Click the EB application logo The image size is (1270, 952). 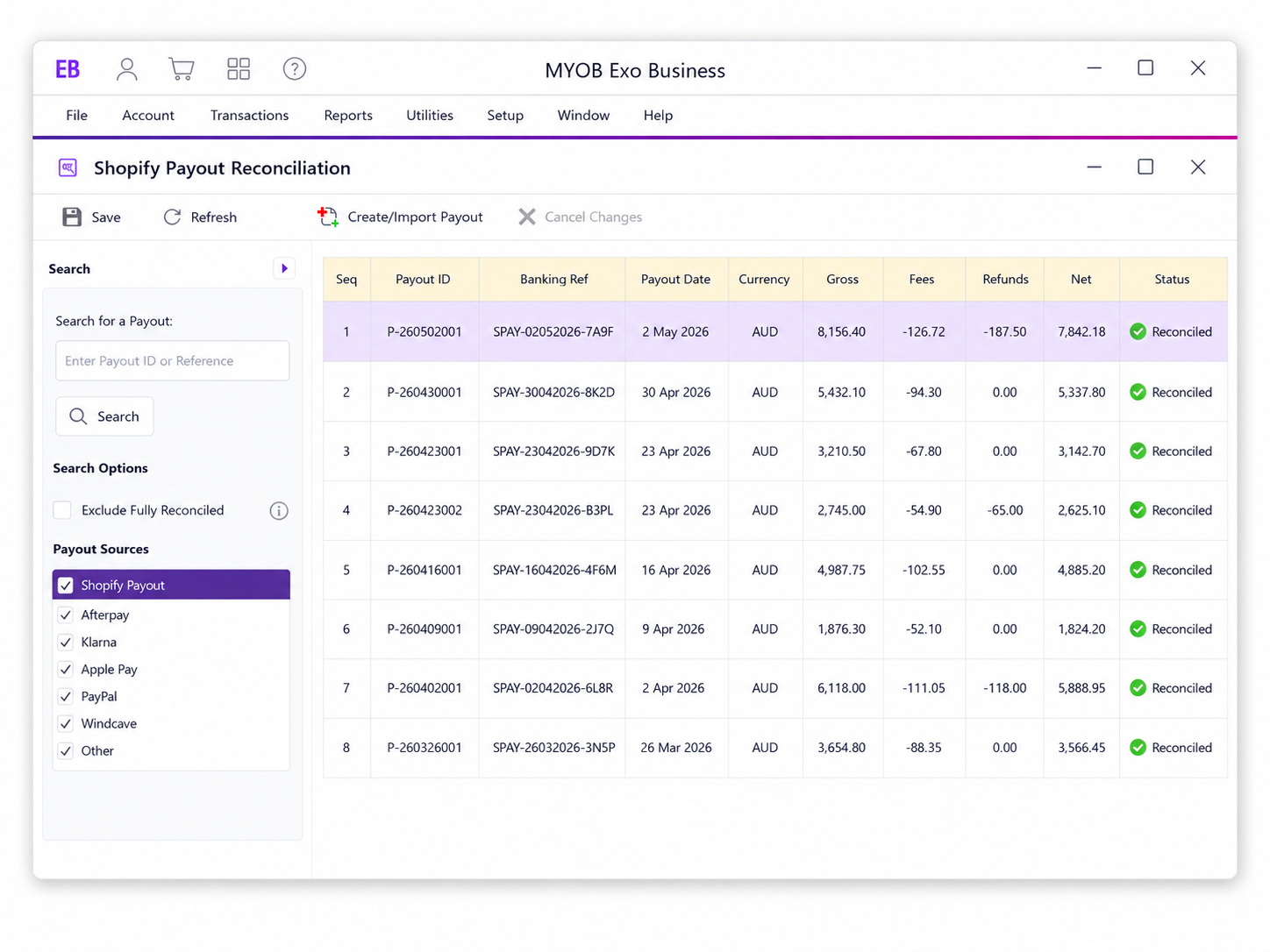pyautogui.click(x=68, y=69)
